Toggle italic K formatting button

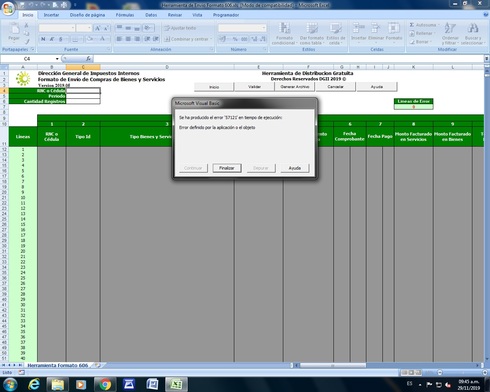(52, 39)
